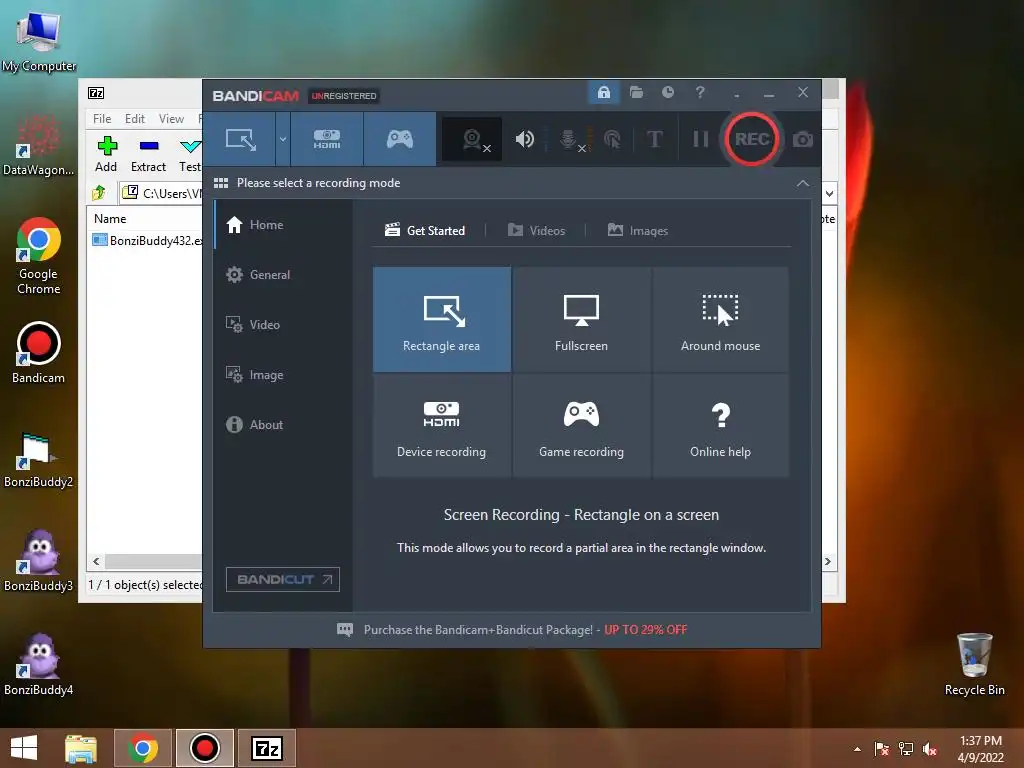
Task: Select the BonziBuddy4 desktop shortcut
Action: coord(39,664)
